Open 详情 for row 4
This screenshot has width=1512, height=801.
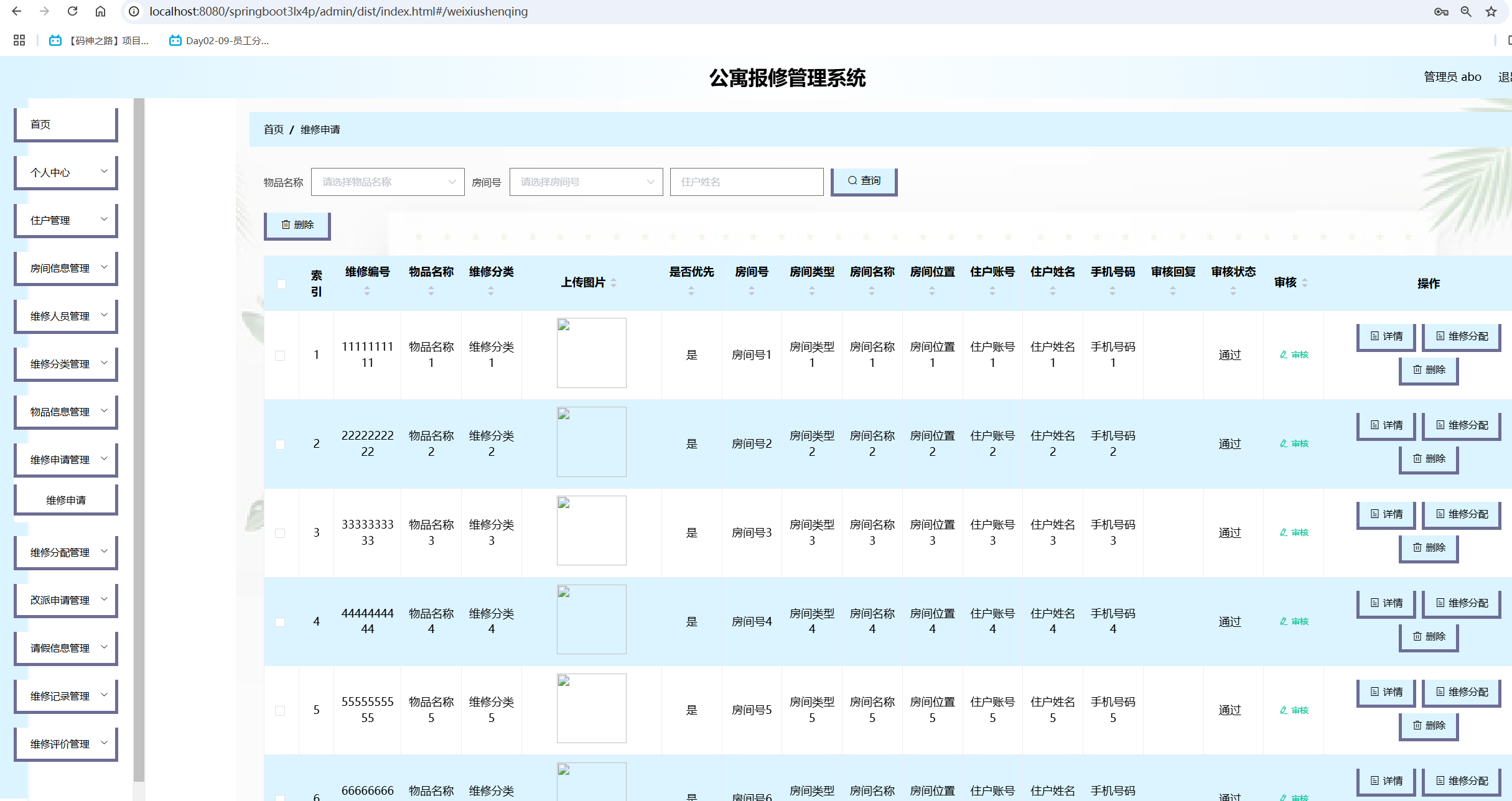pos(1386,603)
